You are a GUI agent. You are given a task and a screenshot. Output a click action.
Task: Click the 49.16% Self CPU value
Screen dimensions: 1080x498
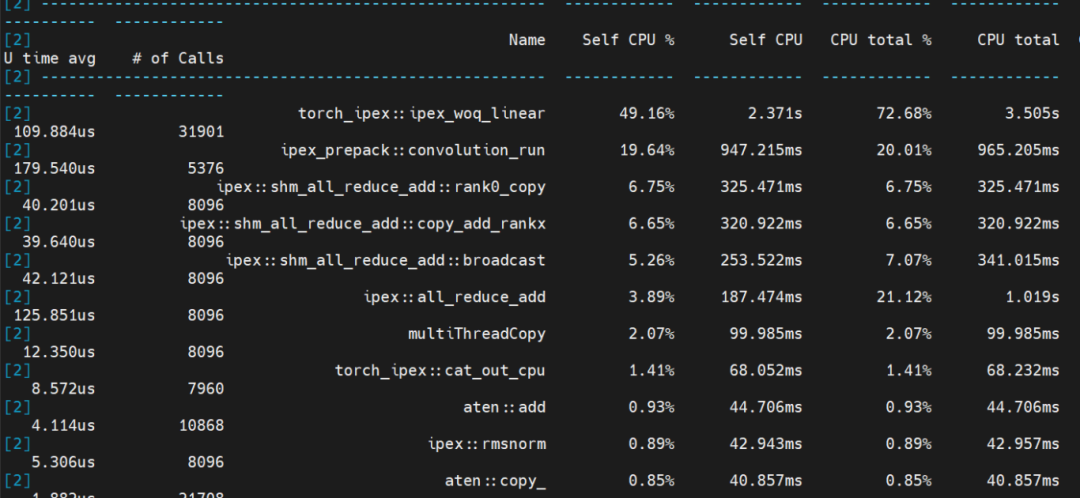click(x=646, y=113)
